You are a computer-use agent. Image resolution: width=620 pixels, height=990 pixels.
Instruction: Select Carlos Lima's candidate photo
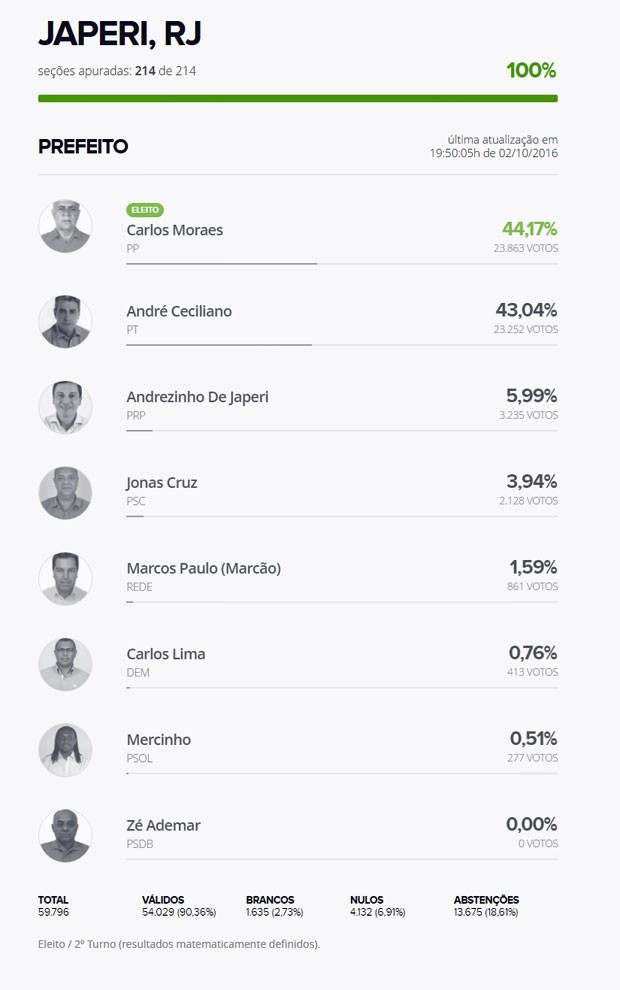(65, 664)
